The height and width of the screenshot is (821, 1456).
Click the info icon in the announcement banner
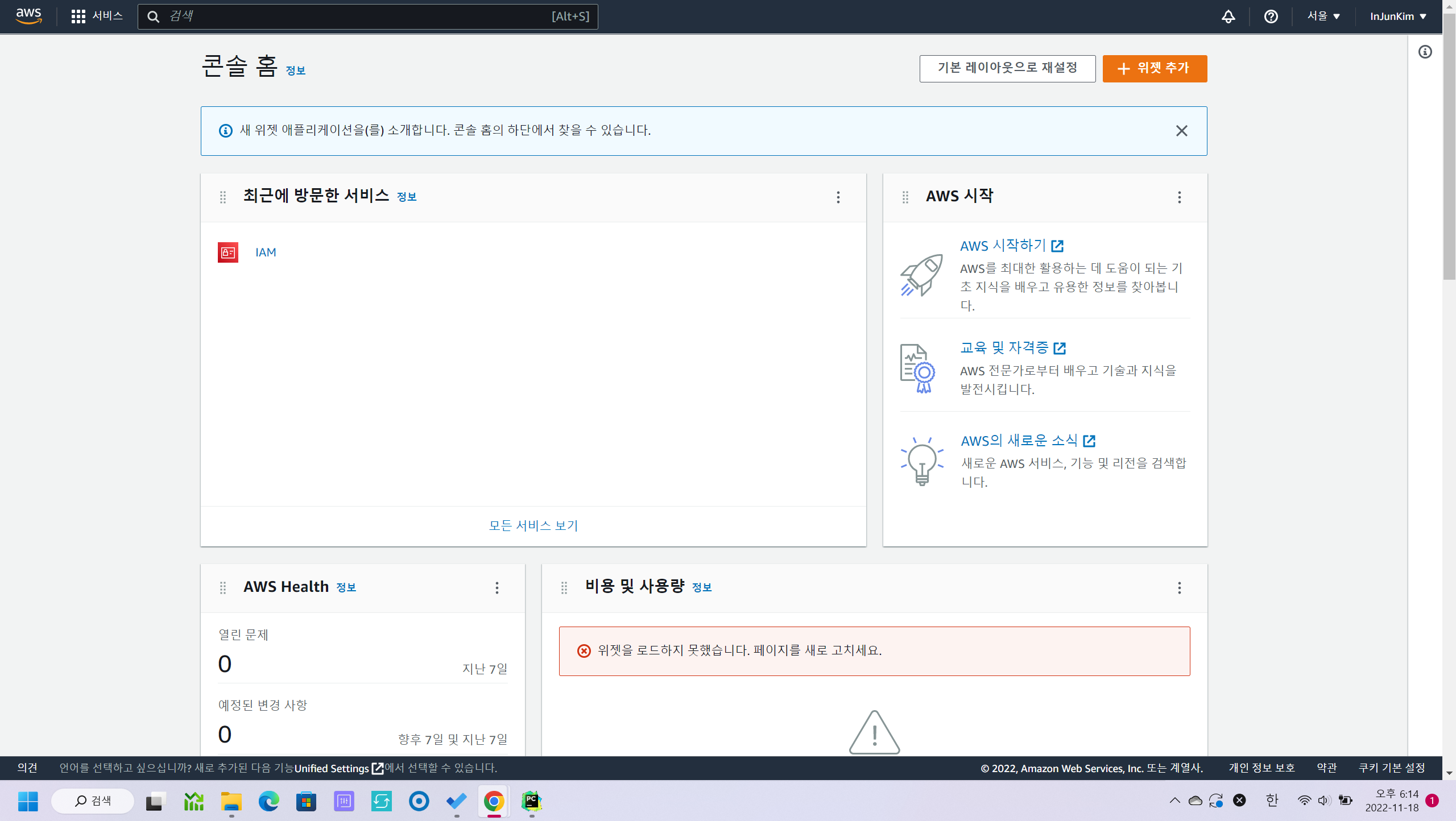(x=226, y=131)
